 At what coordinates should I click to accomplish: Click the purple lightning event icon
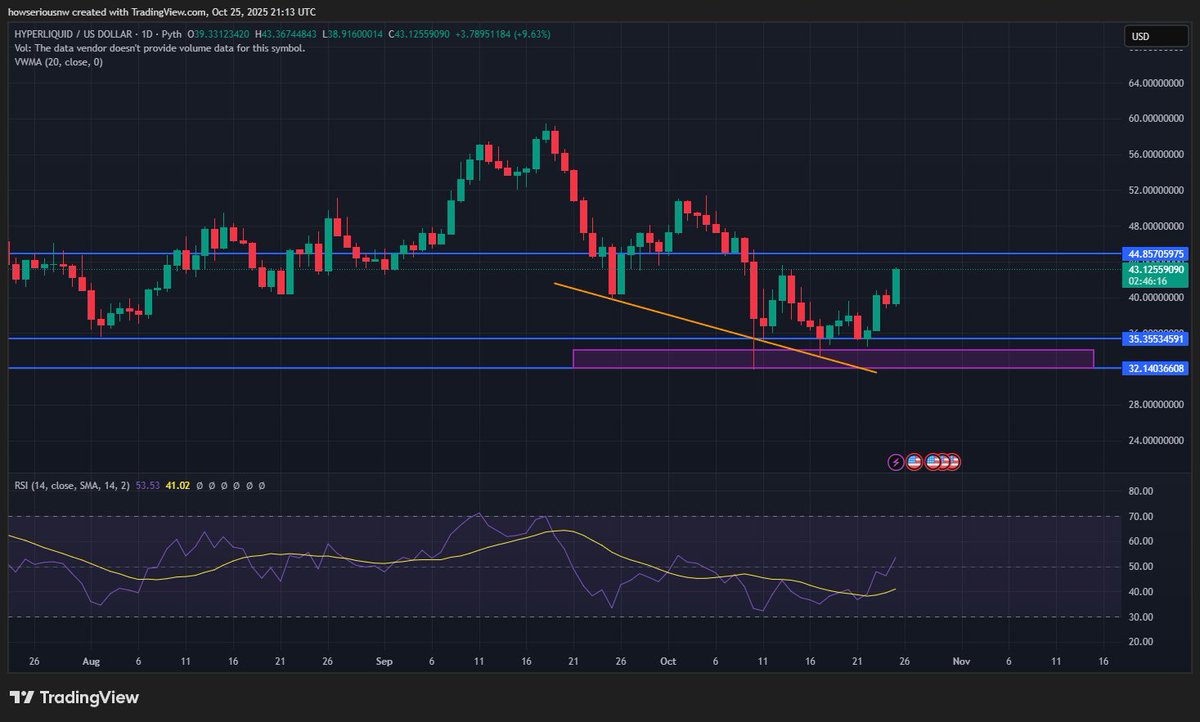point(896,462)
